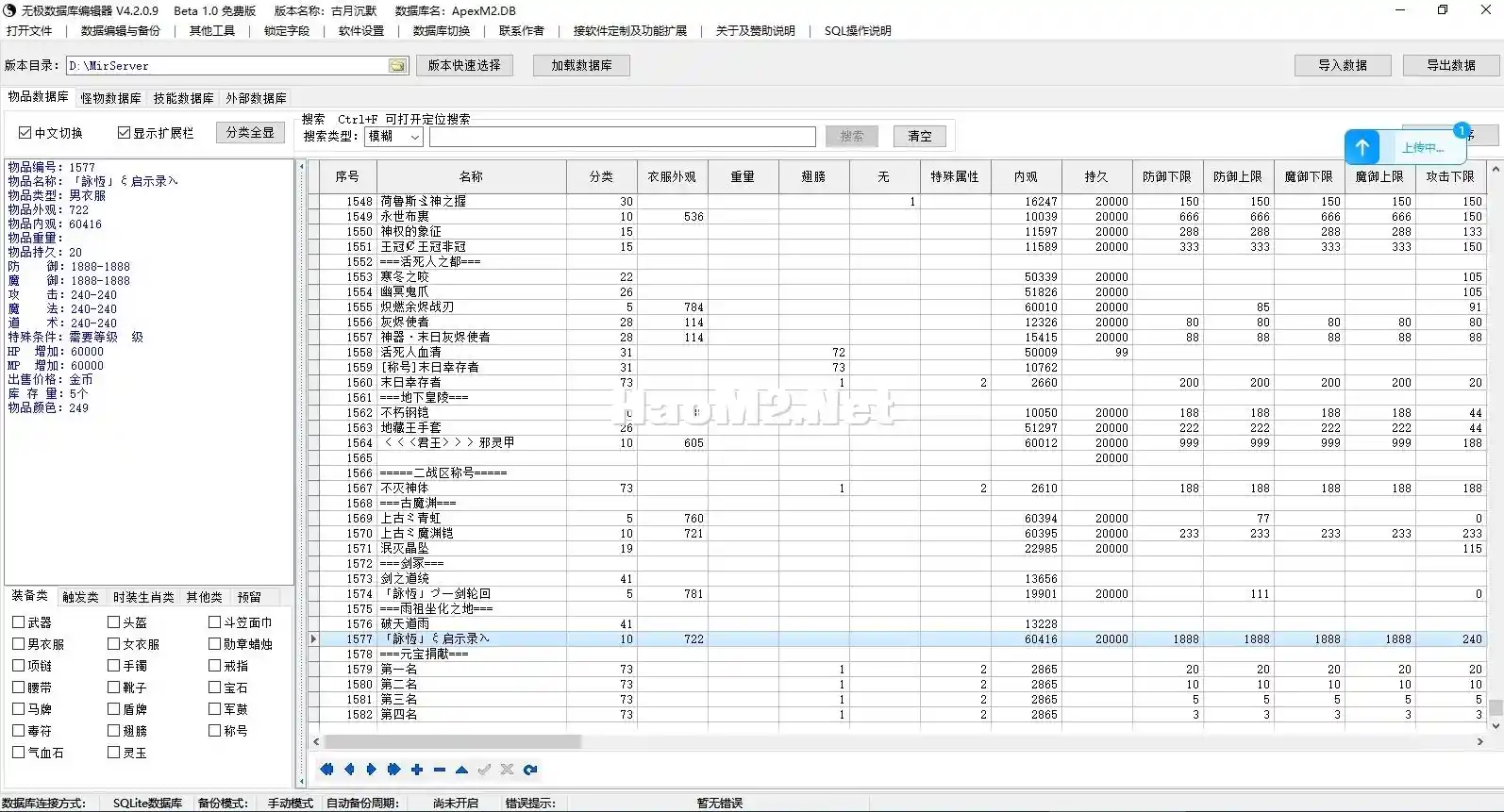
Task: Check the 武器 category checkbox
Action: click(18, 622)
